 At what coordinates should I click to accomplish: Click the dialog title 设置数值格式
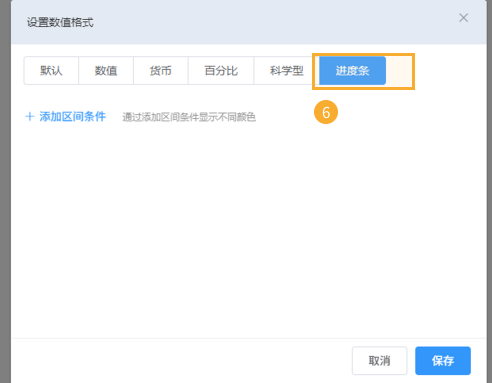60,22
